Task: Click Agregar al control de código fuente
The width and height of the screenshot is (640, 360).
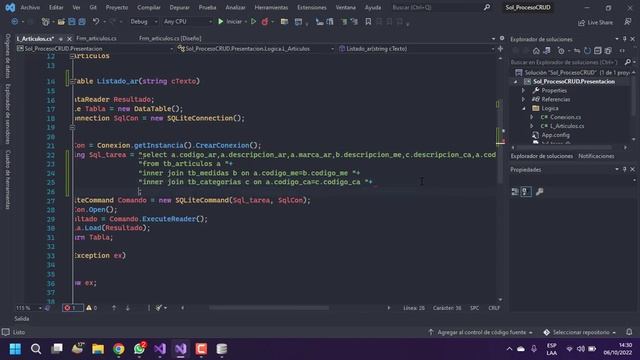Action: tap(481, 332)
